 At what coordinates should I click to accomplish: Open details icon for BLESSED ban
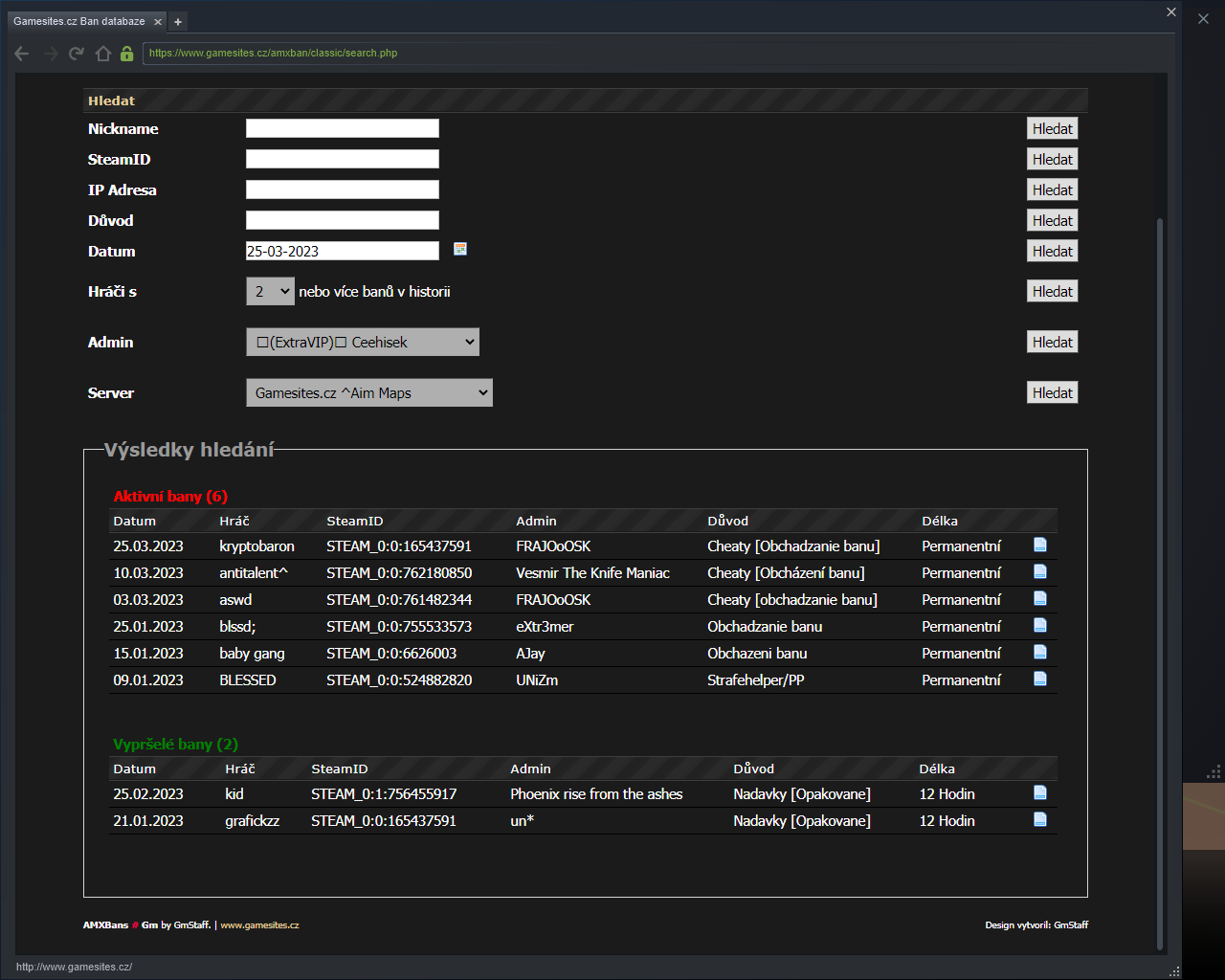tap(1040, 679)
